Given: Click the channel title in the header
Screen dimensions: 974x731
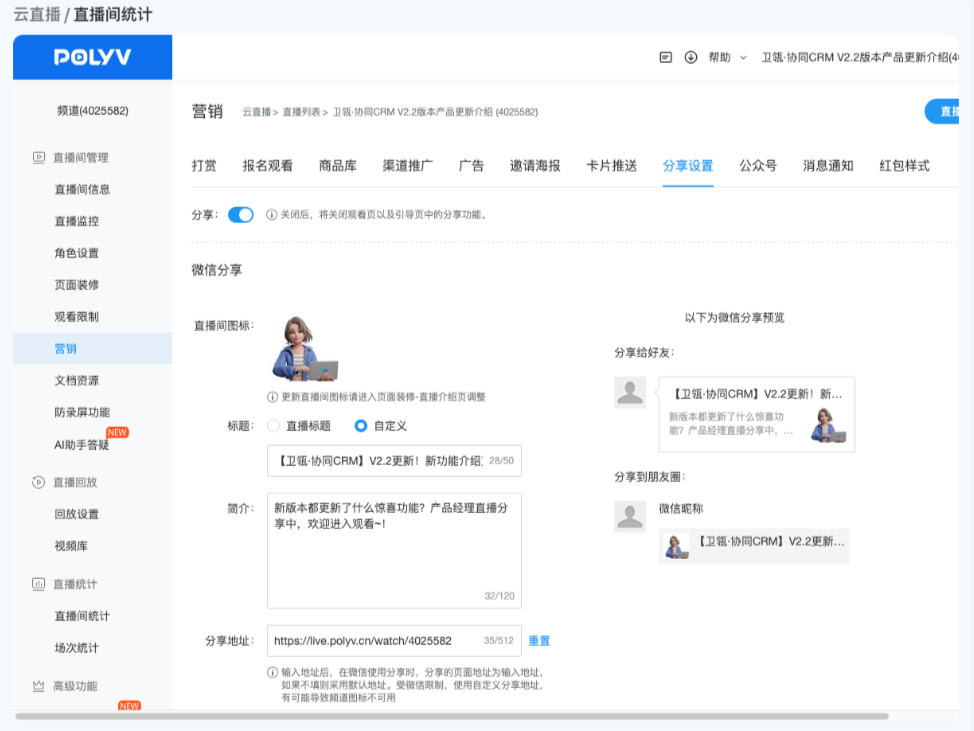Looking at the screenshot, I should (x=860, y=57).
